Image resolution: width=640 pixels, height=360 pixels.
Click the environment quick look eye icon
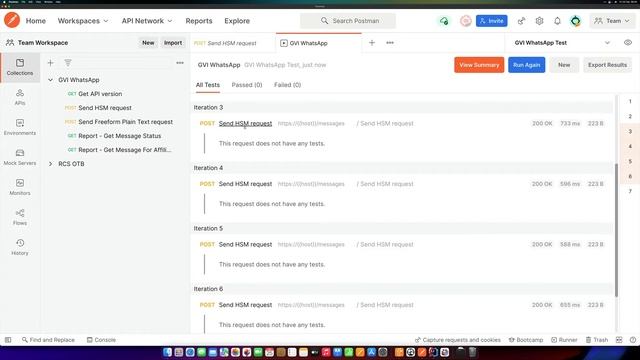tap(628, 42)
